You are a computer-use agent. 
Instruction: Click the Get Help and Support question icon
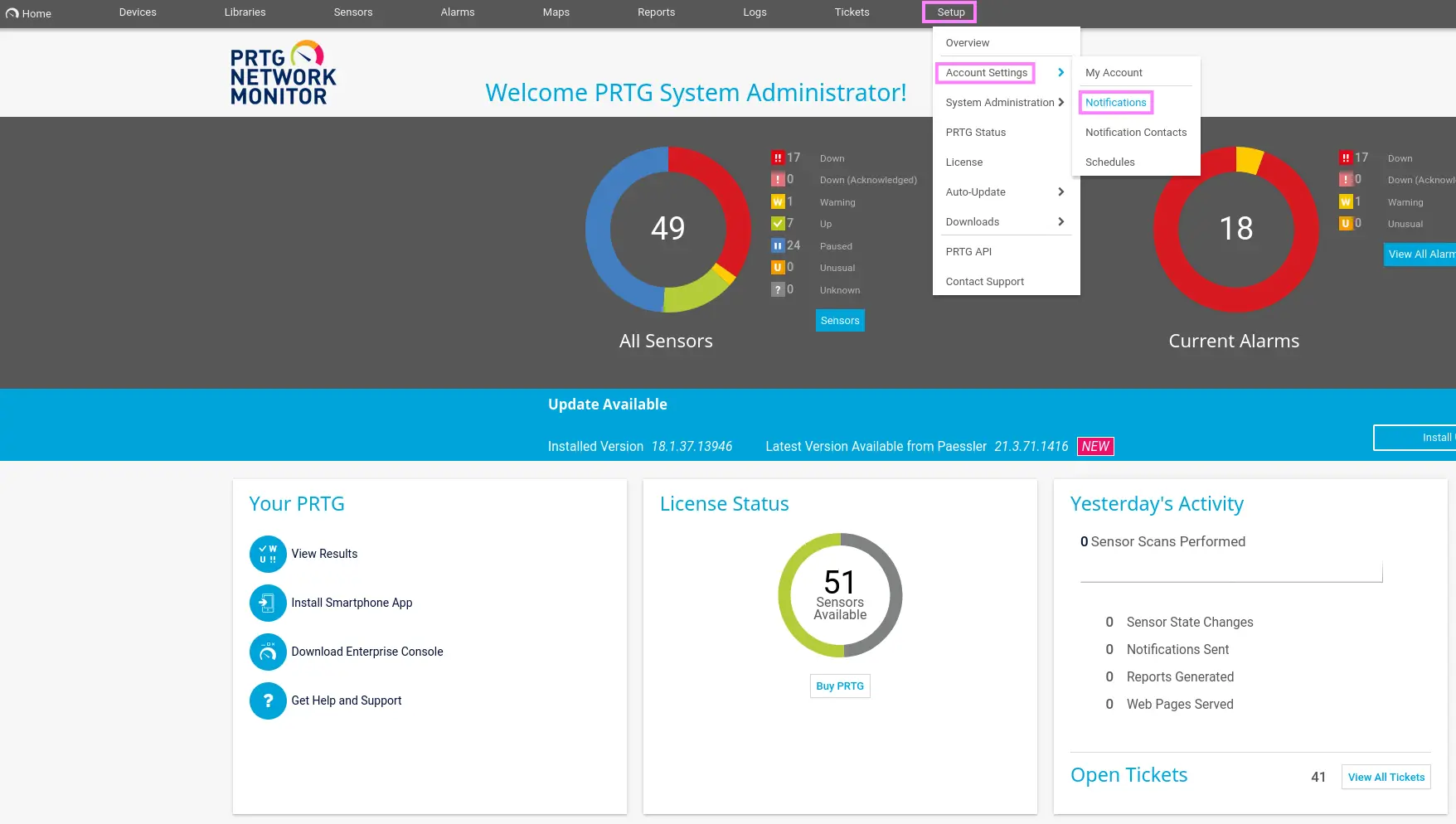[267, 700]
